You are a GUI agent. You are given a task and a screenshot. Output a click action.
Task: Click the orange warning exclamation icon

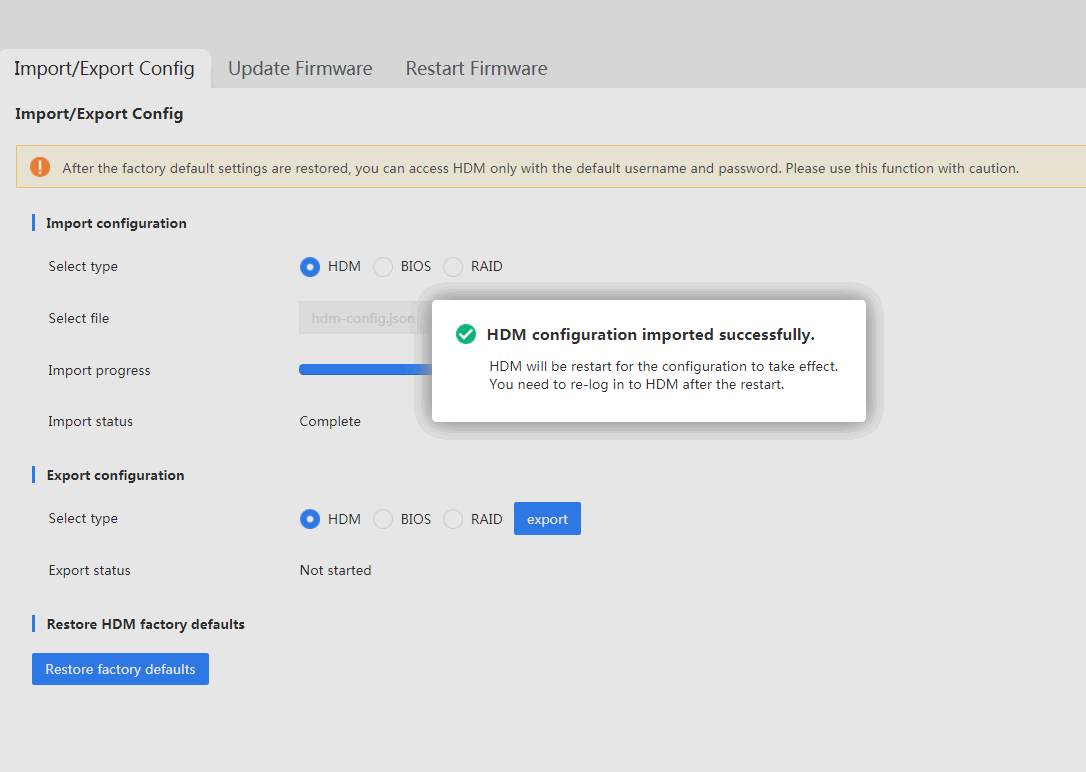pos(40,167)
